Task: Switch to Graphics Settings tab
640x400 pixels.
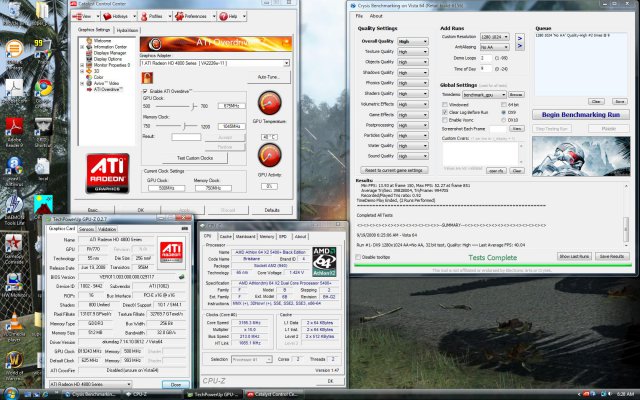Action: click(x=94, y=30)
